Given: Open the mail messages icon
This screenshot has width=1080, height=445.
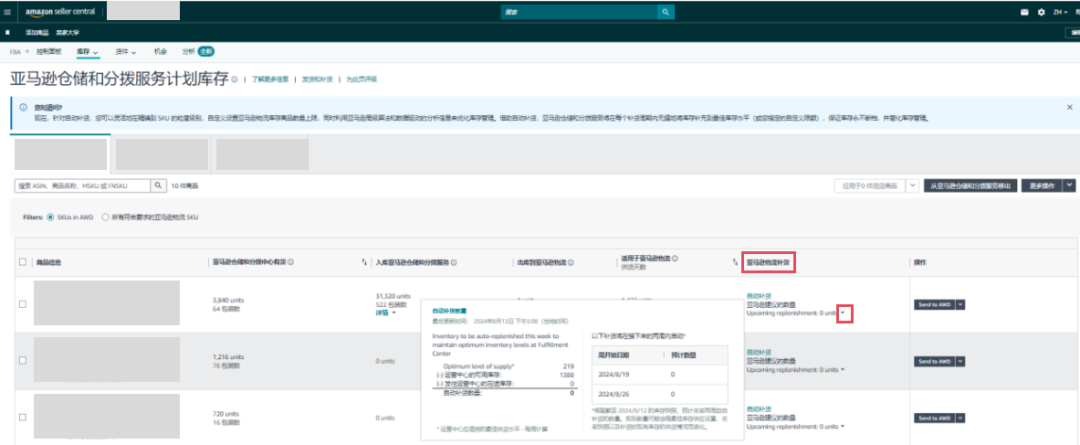Looking at the screenshot, I should (x=1024, y=12).
